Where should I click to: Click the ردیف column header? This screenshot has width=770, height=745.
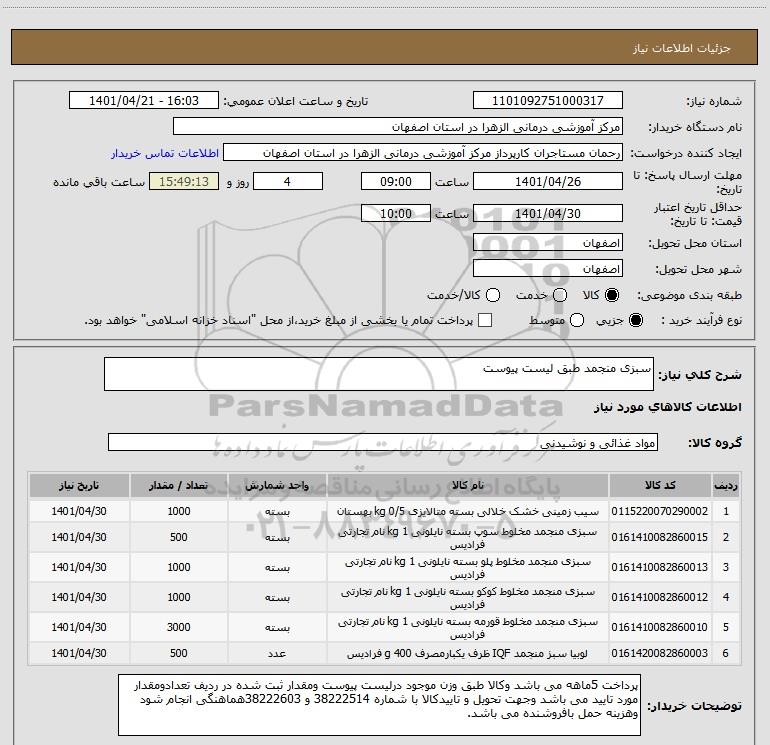[x=726, y=485]
